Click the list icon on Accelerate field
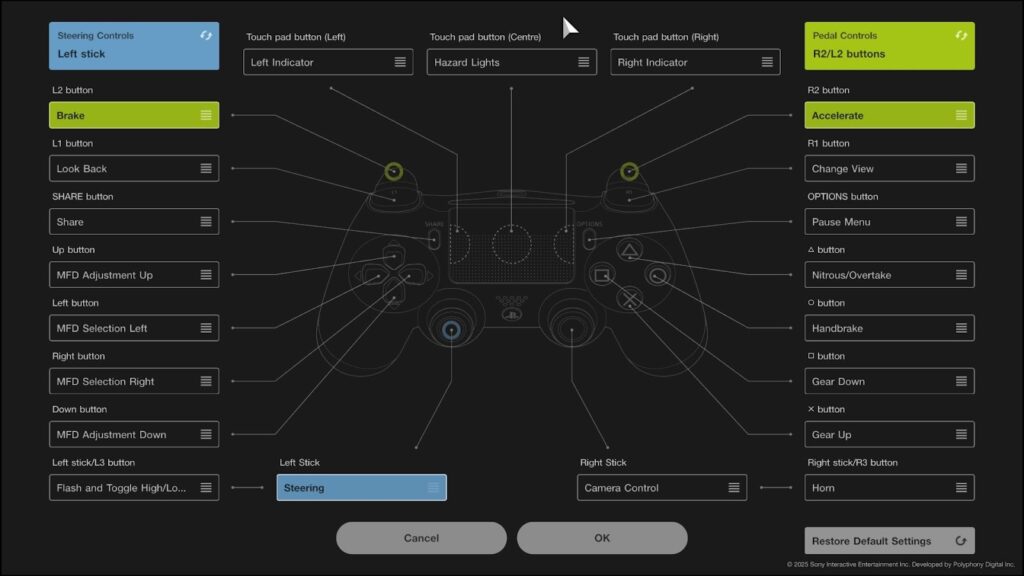 (961, 115)
